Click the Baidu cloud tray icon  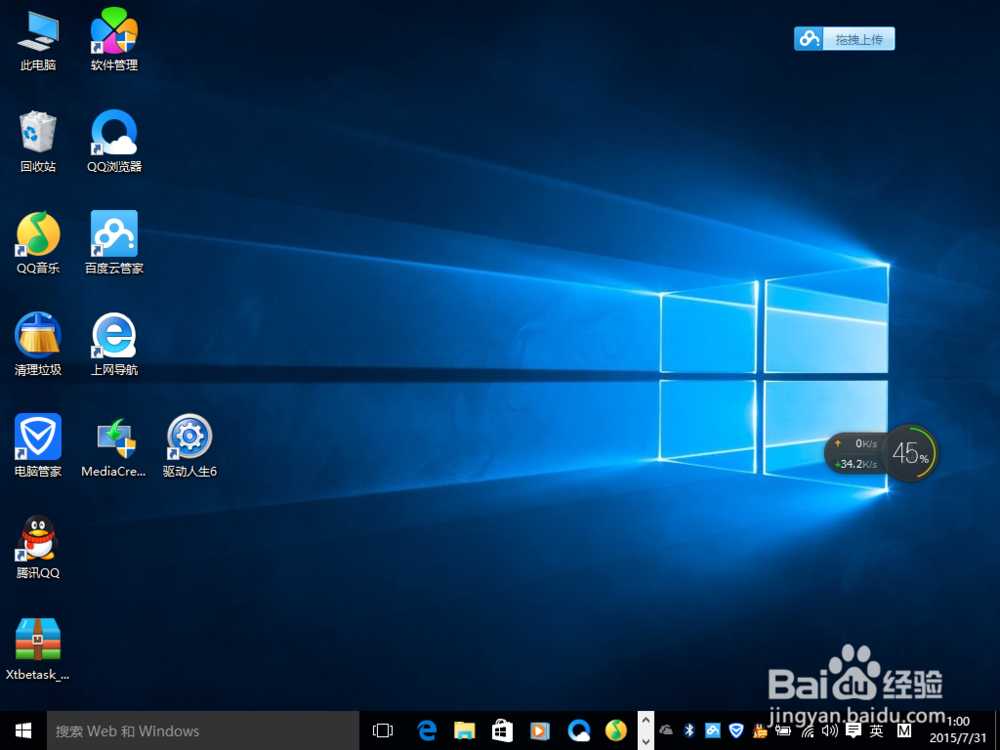[x=712, y=730]
